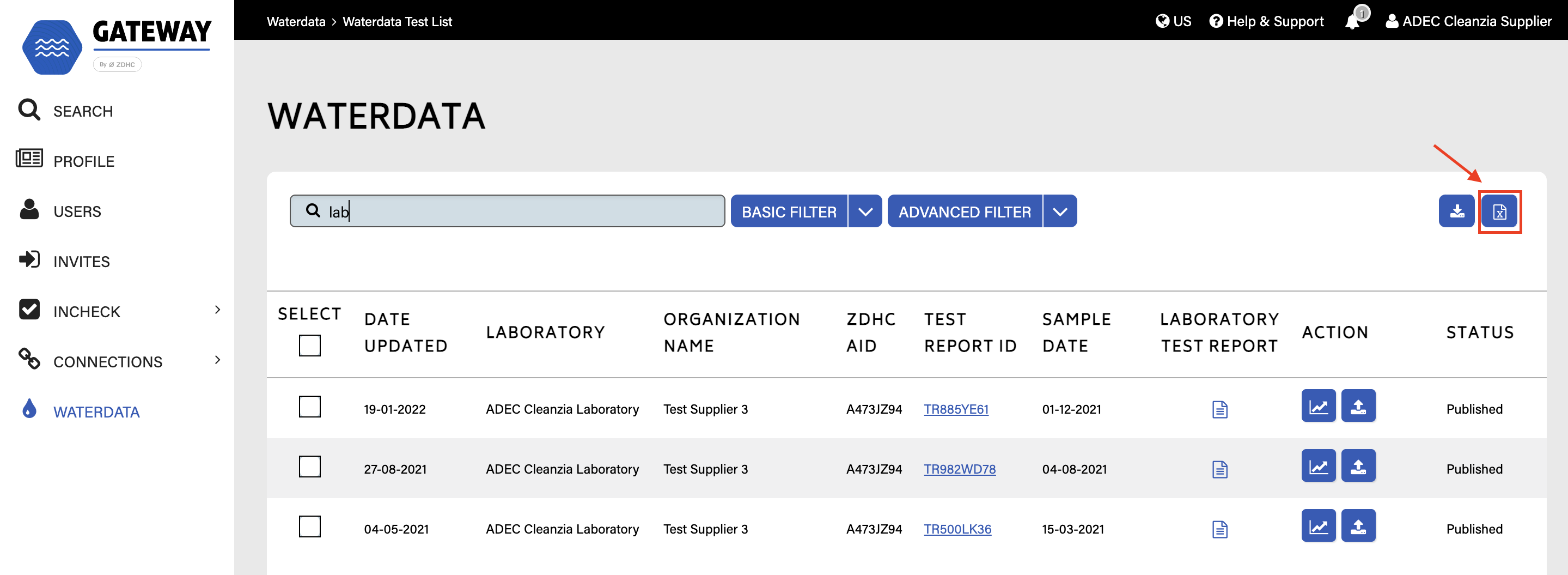Image resolution: width=1568 pixels, height=575 pixels.
Task: Open the USERS sidebar item
Action: pyautogui.click(x=77, y=211)
